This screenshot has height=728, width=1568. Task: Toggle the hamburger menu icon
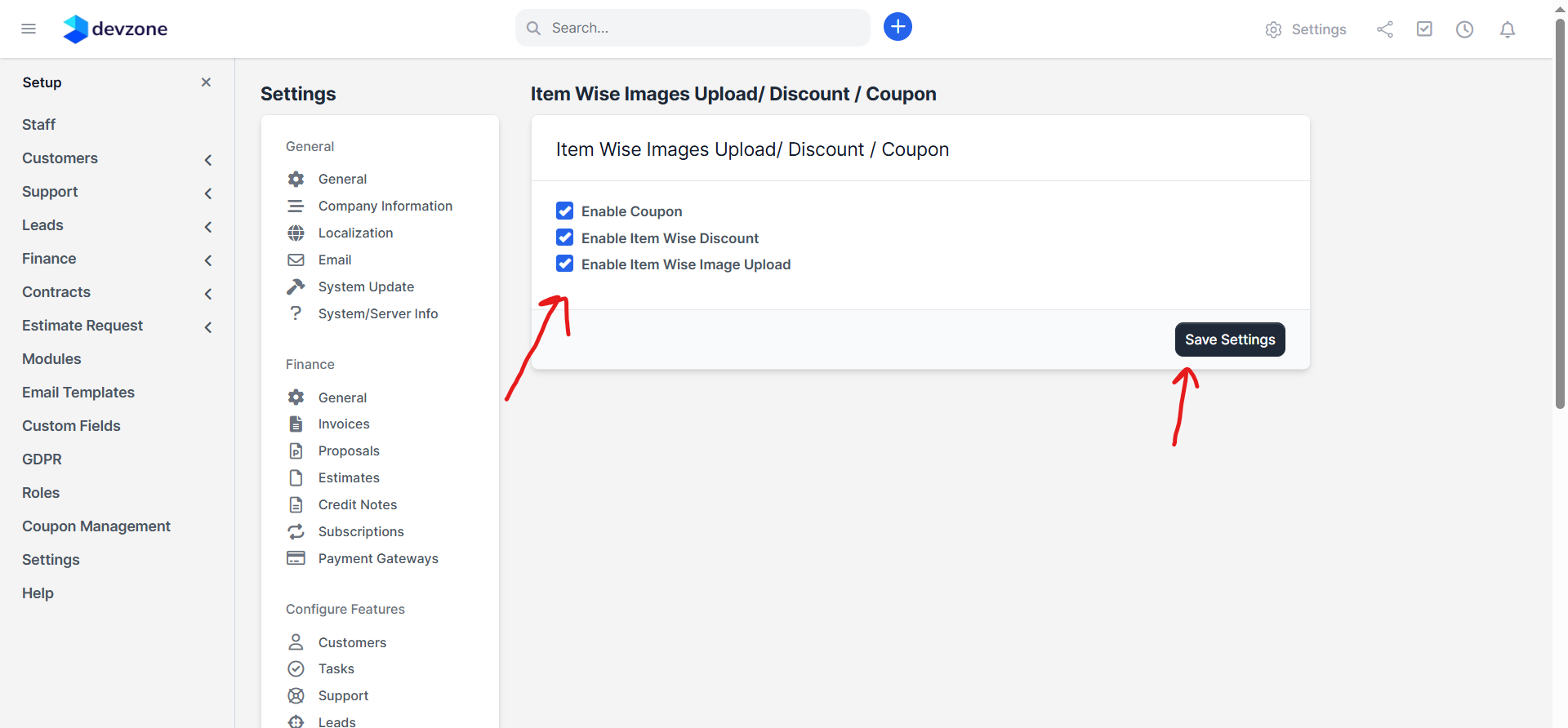pyautogui.click(x=29, y=29)
